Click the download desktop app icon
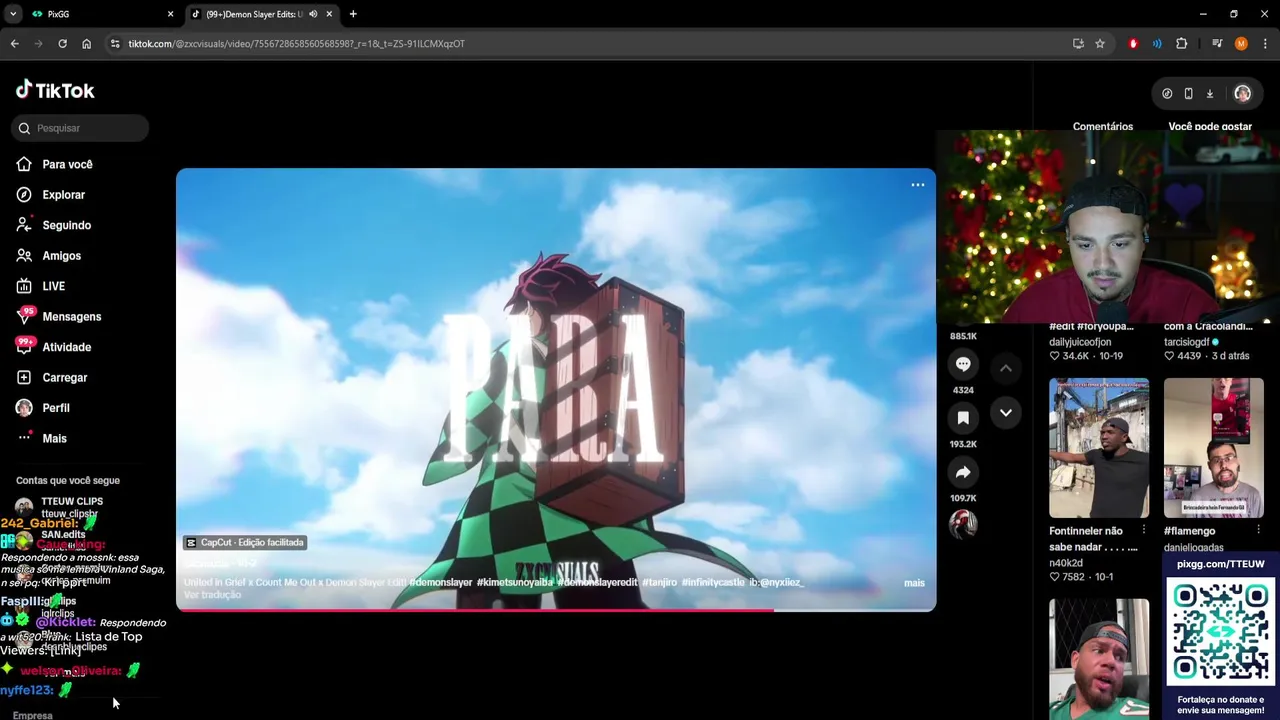Viewport: 1280px width, 720px height. coord(1209,93)
